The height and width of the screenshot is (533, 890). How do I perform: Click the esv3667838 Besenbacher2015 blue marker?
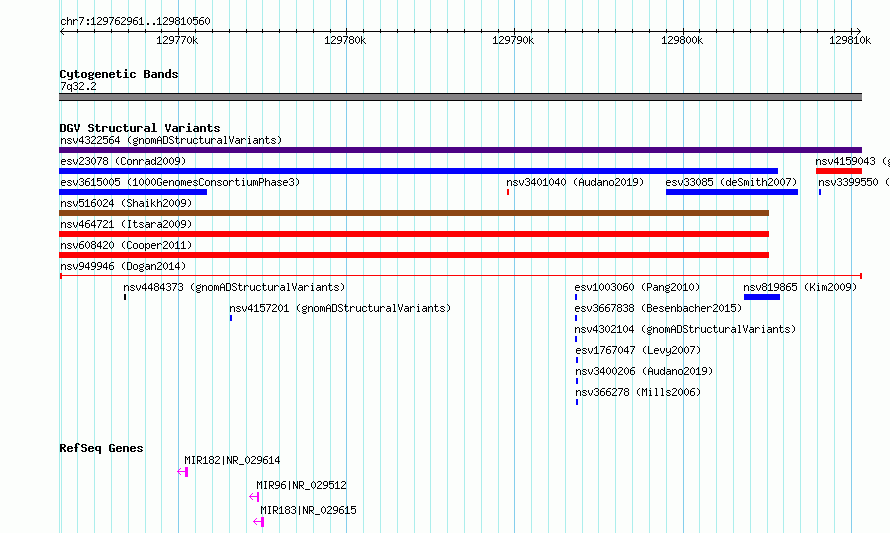pos(576,318)
